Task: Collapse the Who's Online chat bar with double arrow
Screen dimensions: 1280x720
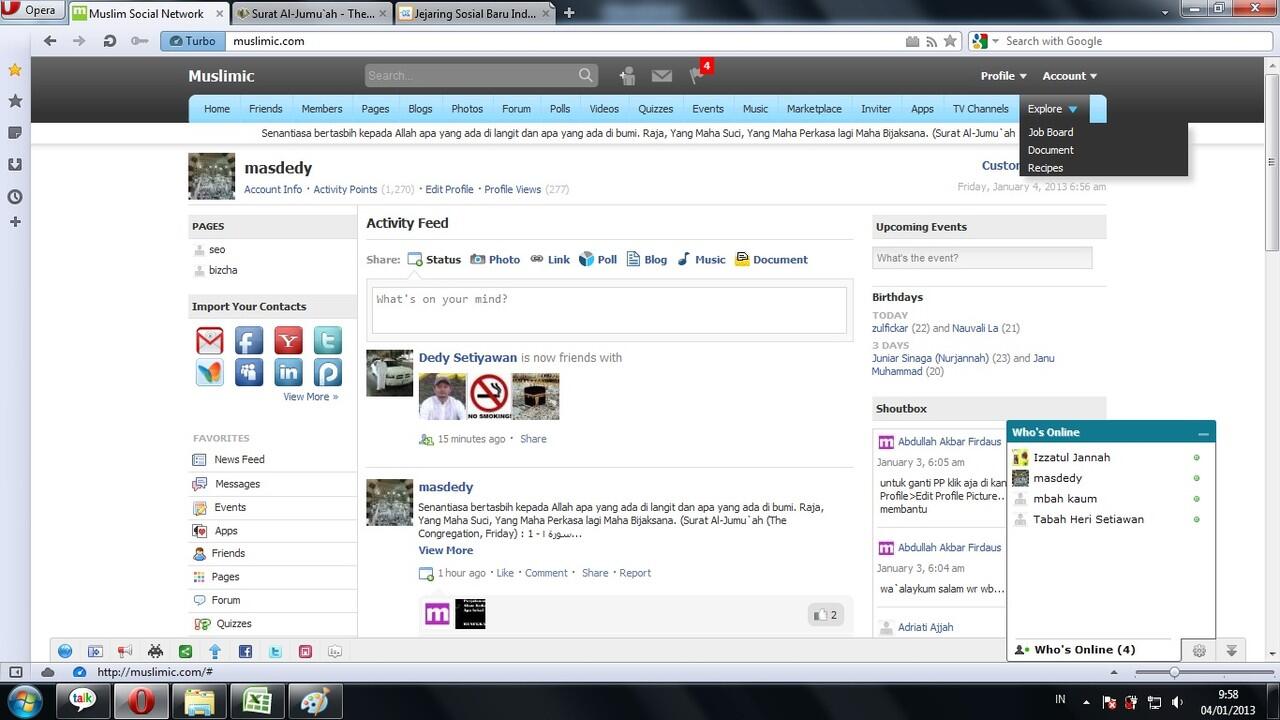Action: click(x=1232, y=650)
